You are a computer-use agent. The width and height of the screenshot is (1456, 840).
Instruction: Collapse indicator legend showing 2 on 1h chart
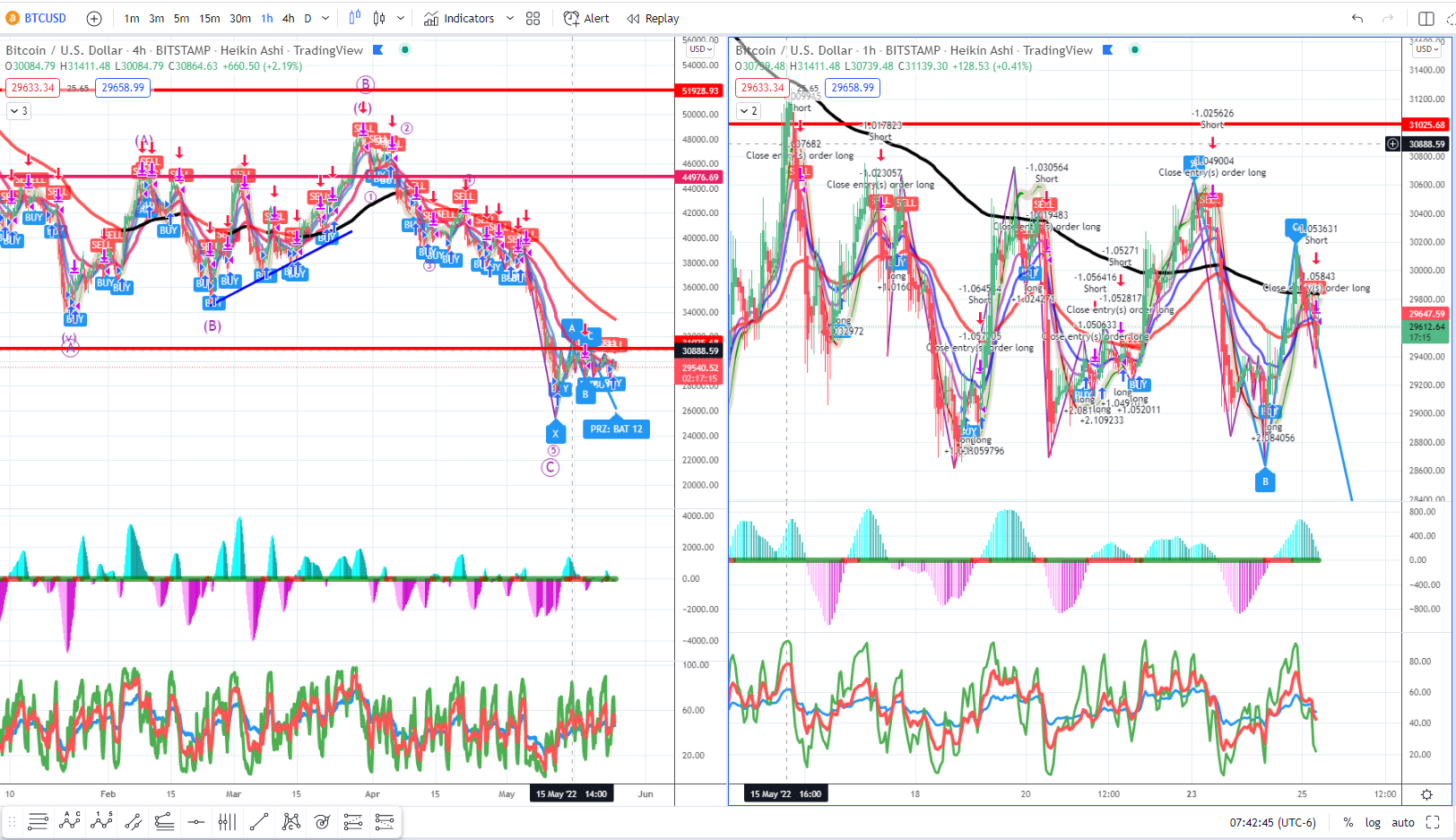click(x=748, y=111)
